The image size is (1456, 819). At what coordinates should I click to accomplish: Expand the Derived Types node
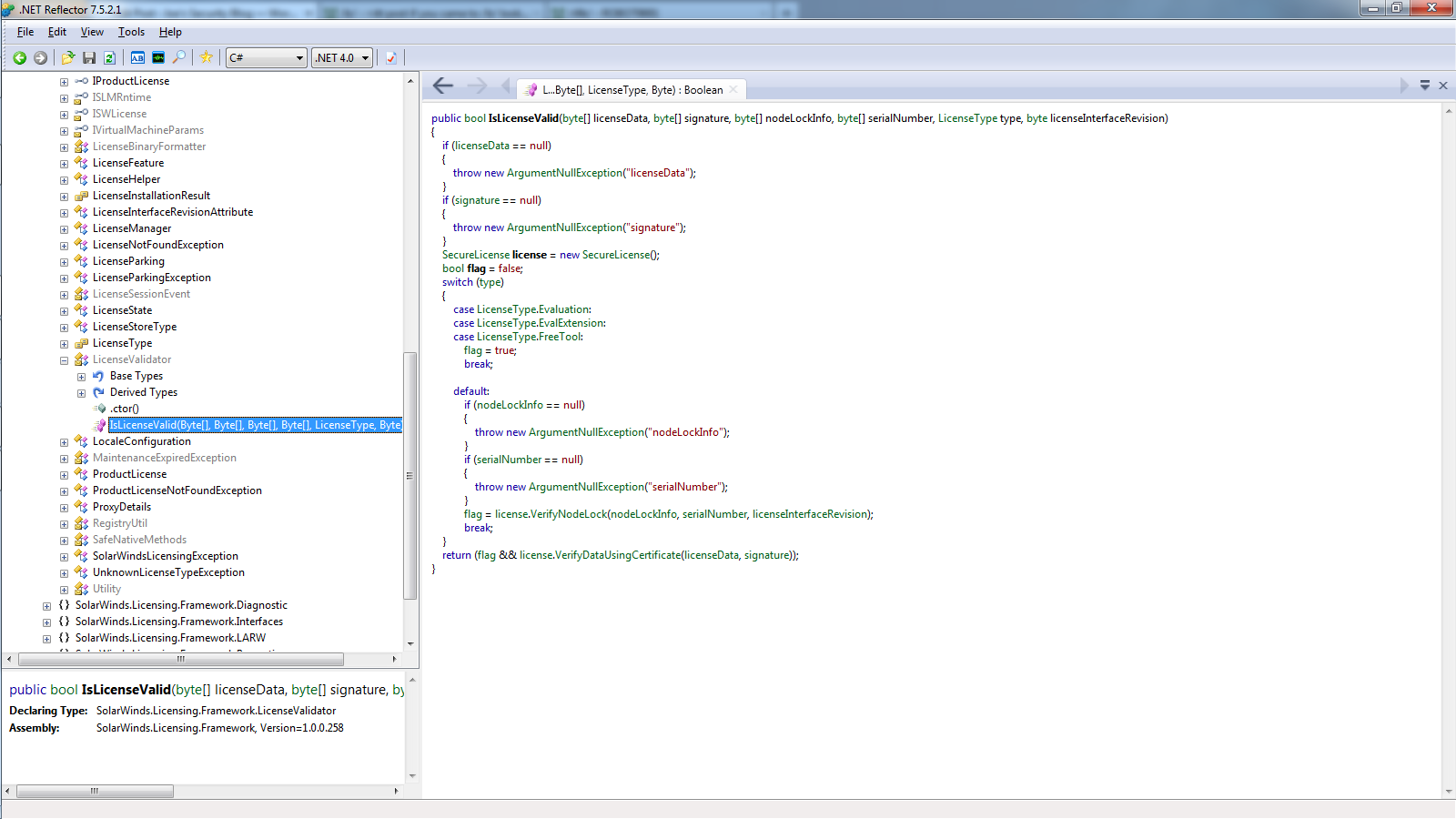(81, 393)
